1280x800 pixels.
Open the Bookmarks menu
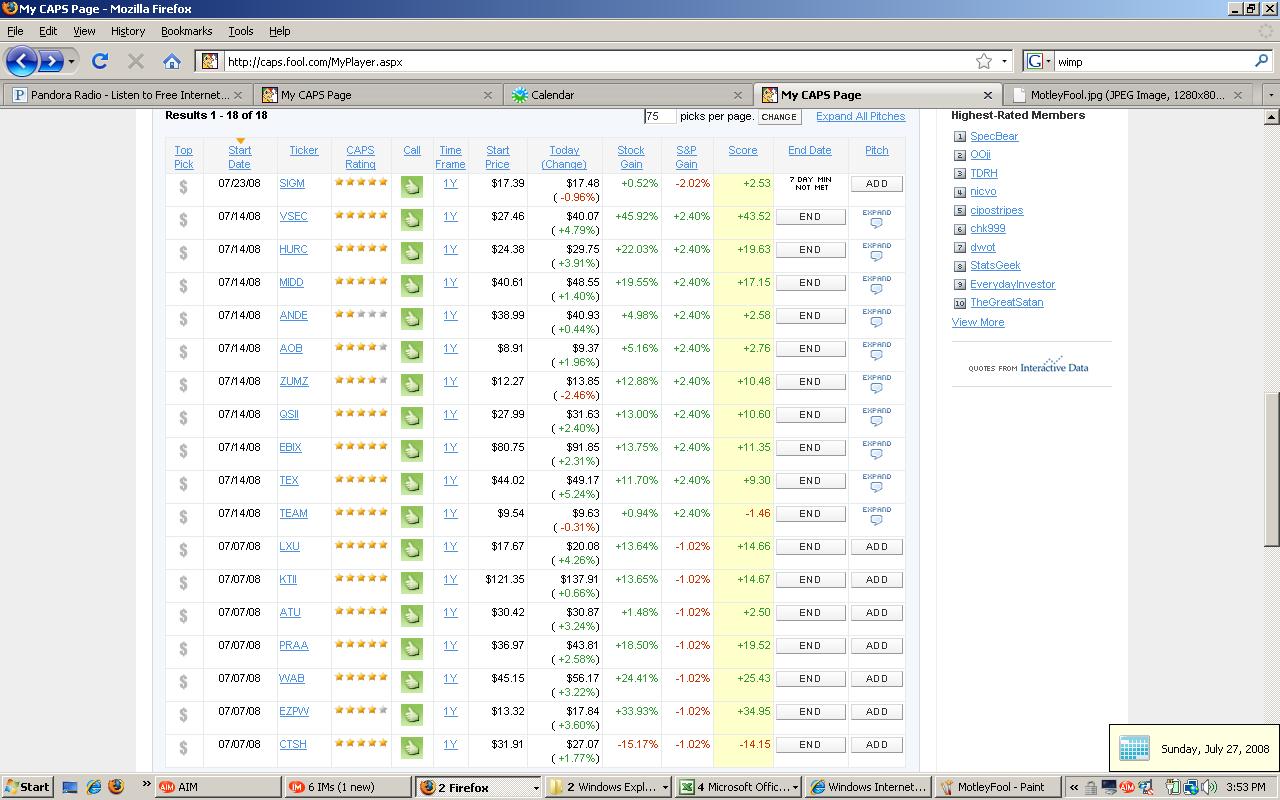(186, 31)
